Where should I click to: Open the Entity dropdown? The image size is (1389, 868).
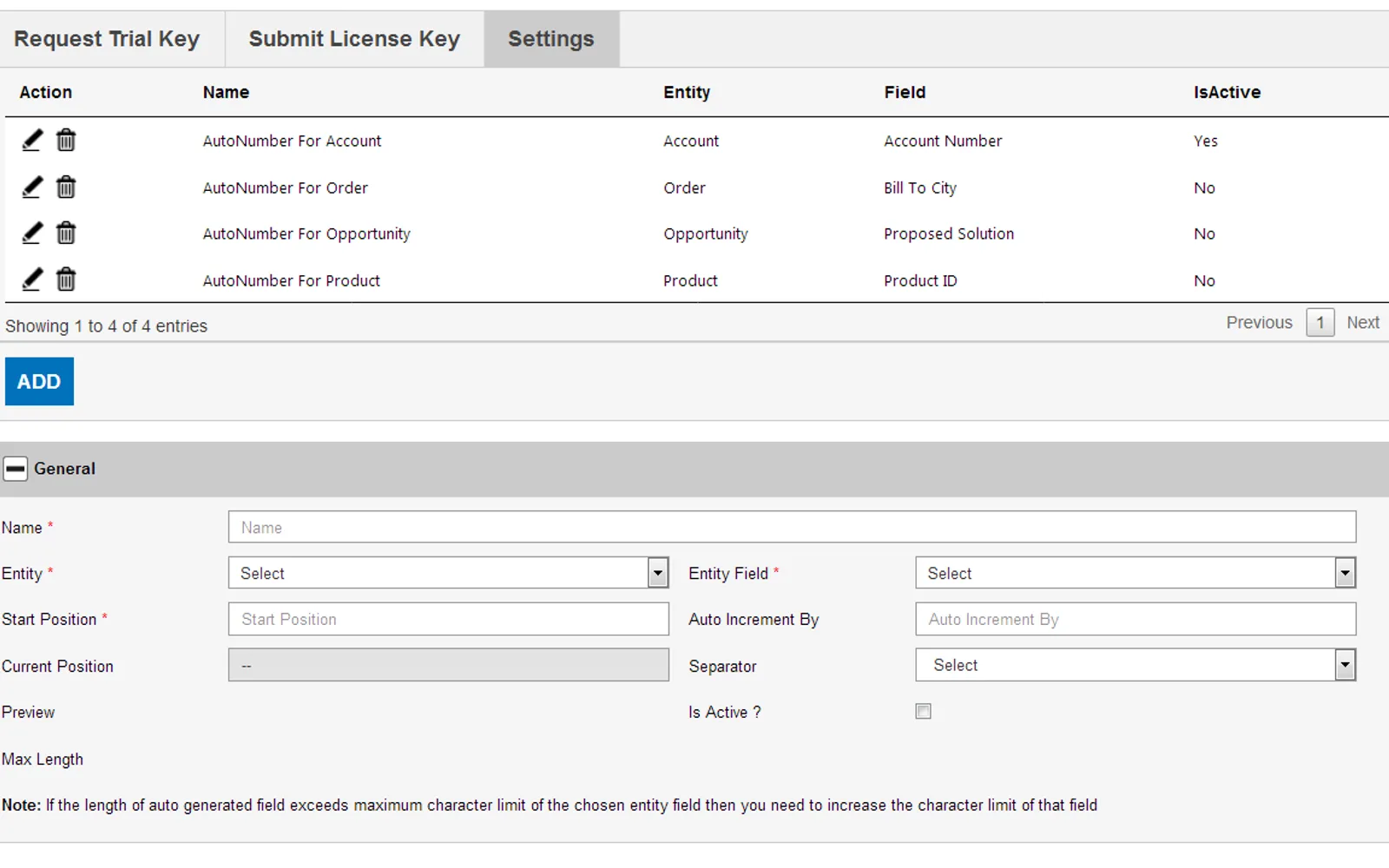(448, 573)
